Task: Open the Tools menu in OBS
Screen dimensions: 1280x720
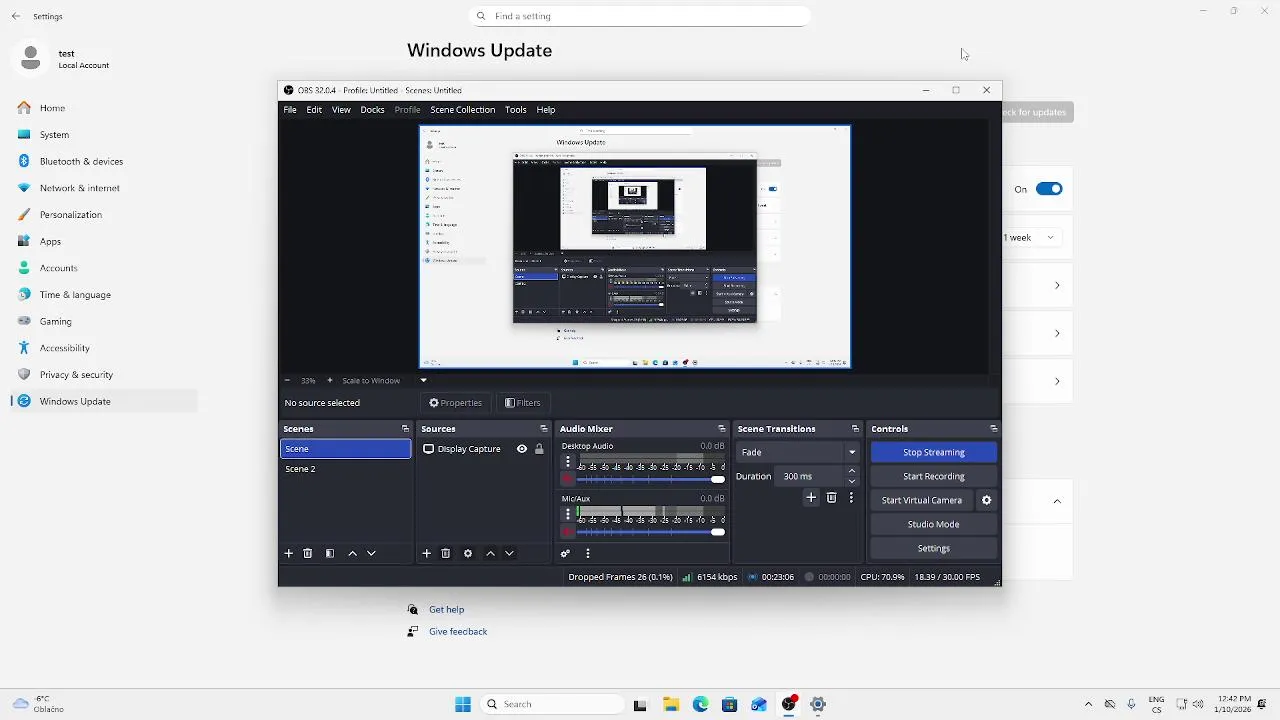Action: click(515, 110)
